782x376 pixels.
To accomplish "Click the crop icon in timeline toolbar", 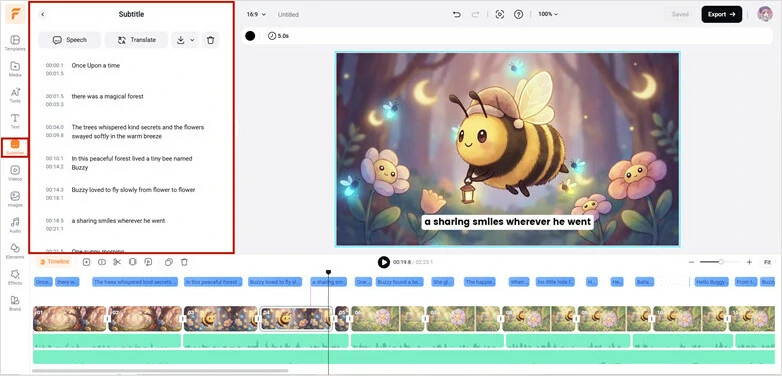I will tap(133, 262).
